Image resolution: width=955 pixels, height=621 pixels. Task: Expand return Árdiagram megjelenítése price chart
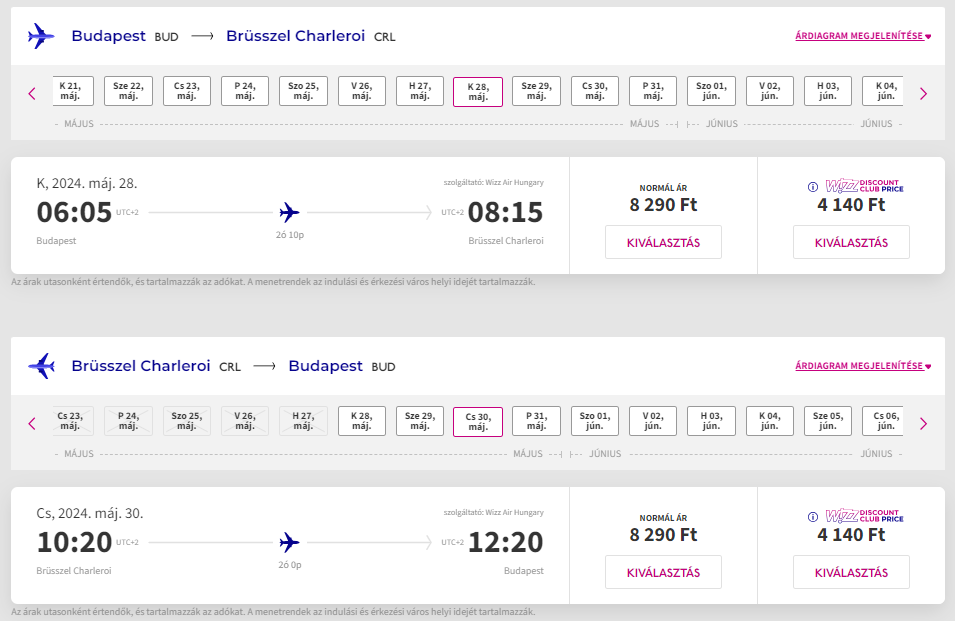863,366
